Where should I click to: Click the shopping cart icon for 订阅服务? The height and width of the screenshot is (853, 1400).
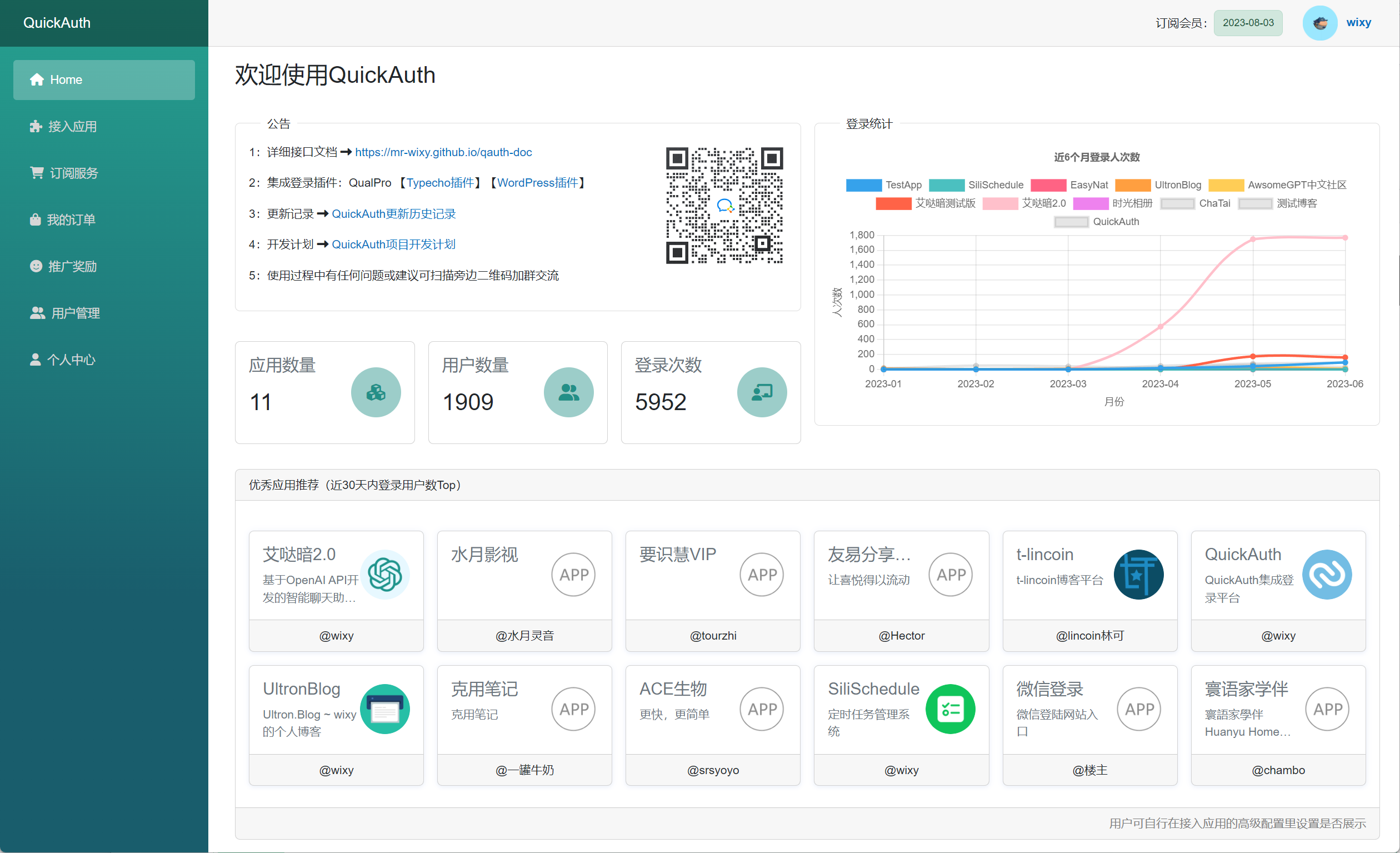(37, 172)
